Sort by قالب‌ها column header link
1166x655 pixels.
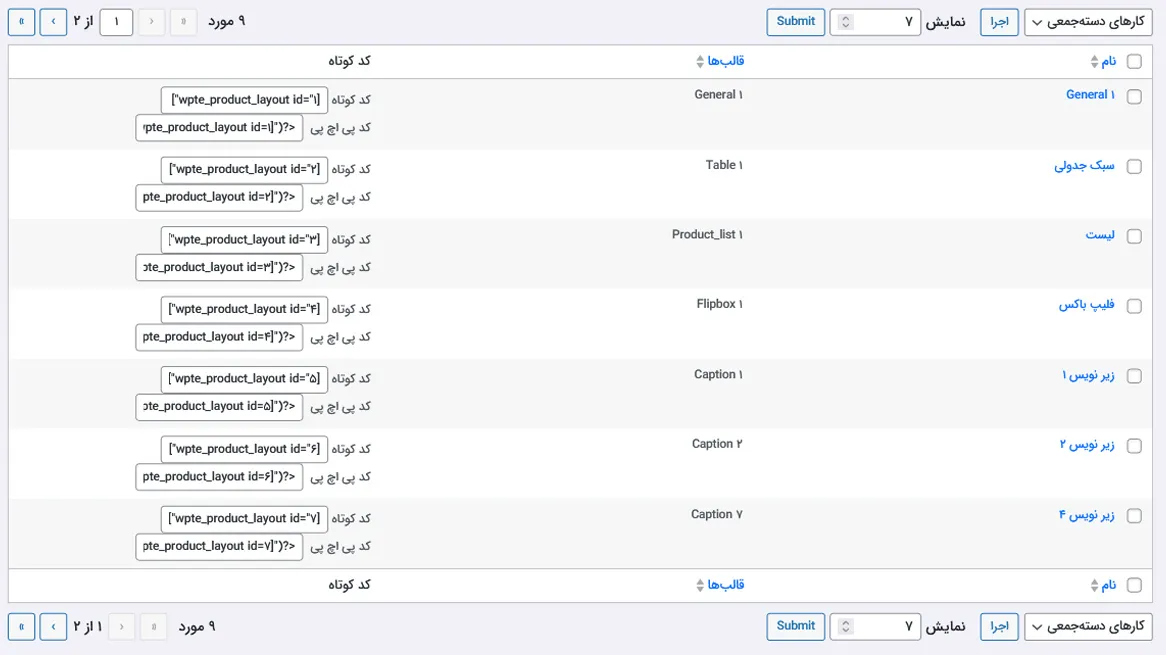(726, 61)
